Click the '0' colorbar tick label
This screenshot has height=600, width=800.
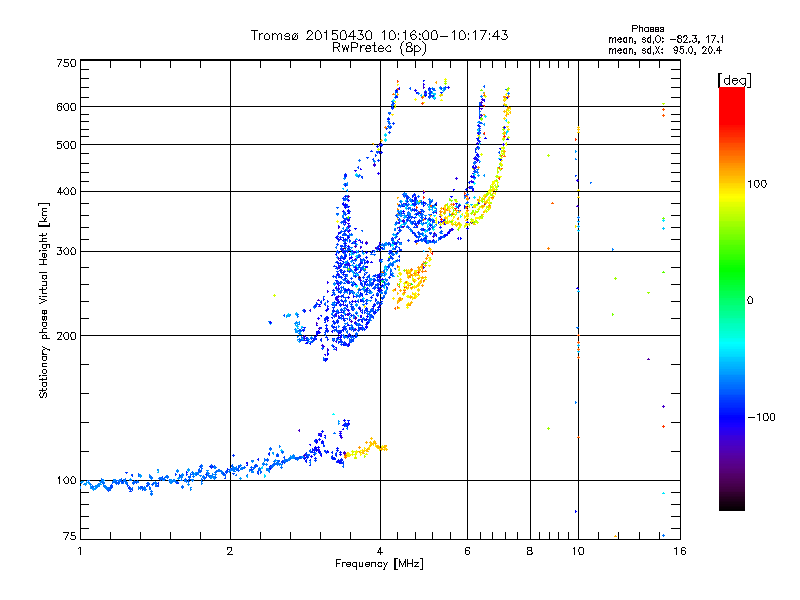(750, 301)
